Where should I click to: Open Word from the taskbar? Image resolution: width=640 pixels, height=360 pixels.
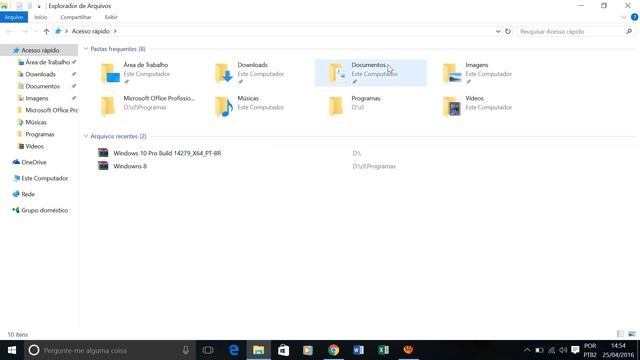(x=358, y=350)
